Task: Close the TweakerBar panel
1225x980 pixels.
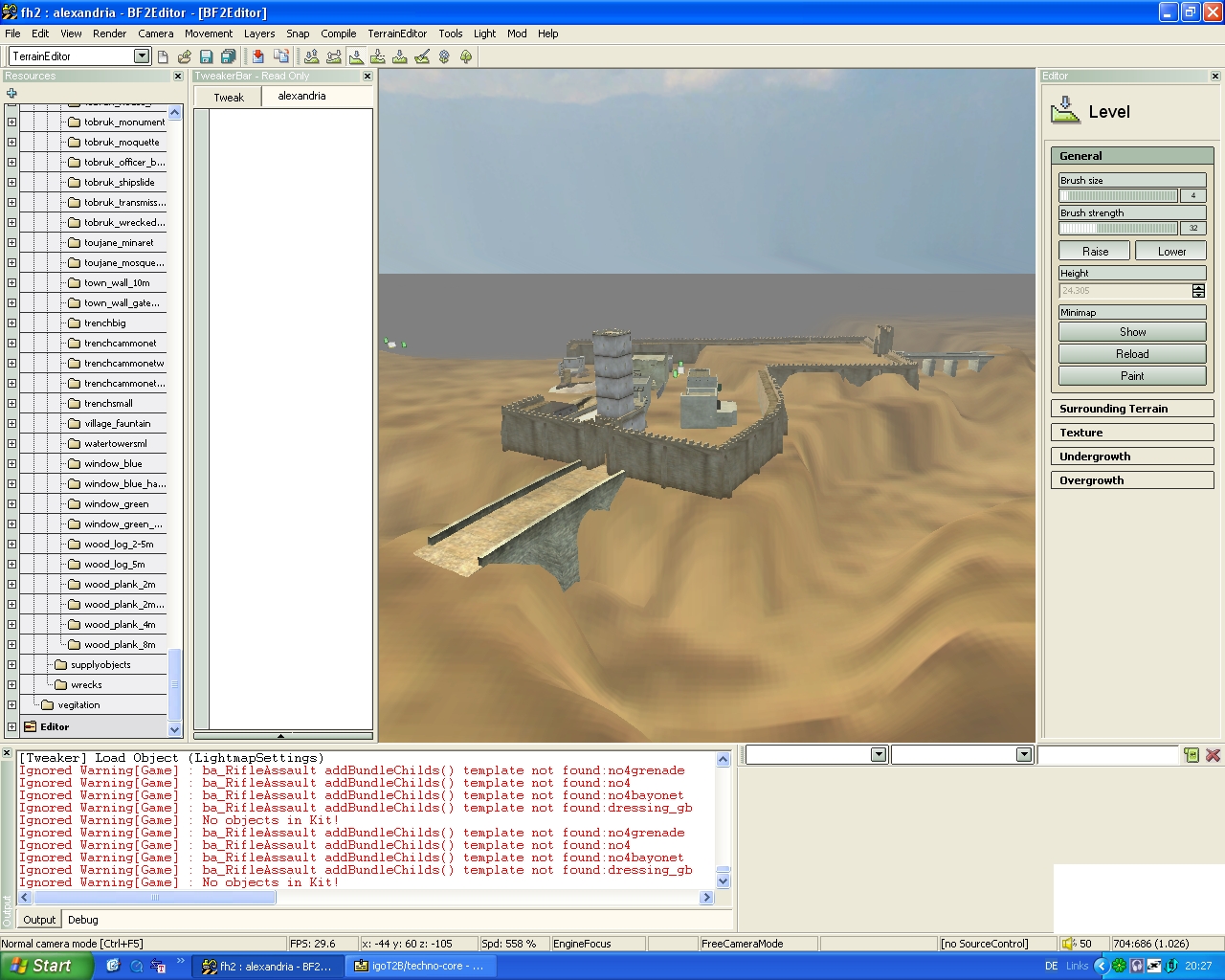Action: (x=367, y=76)
